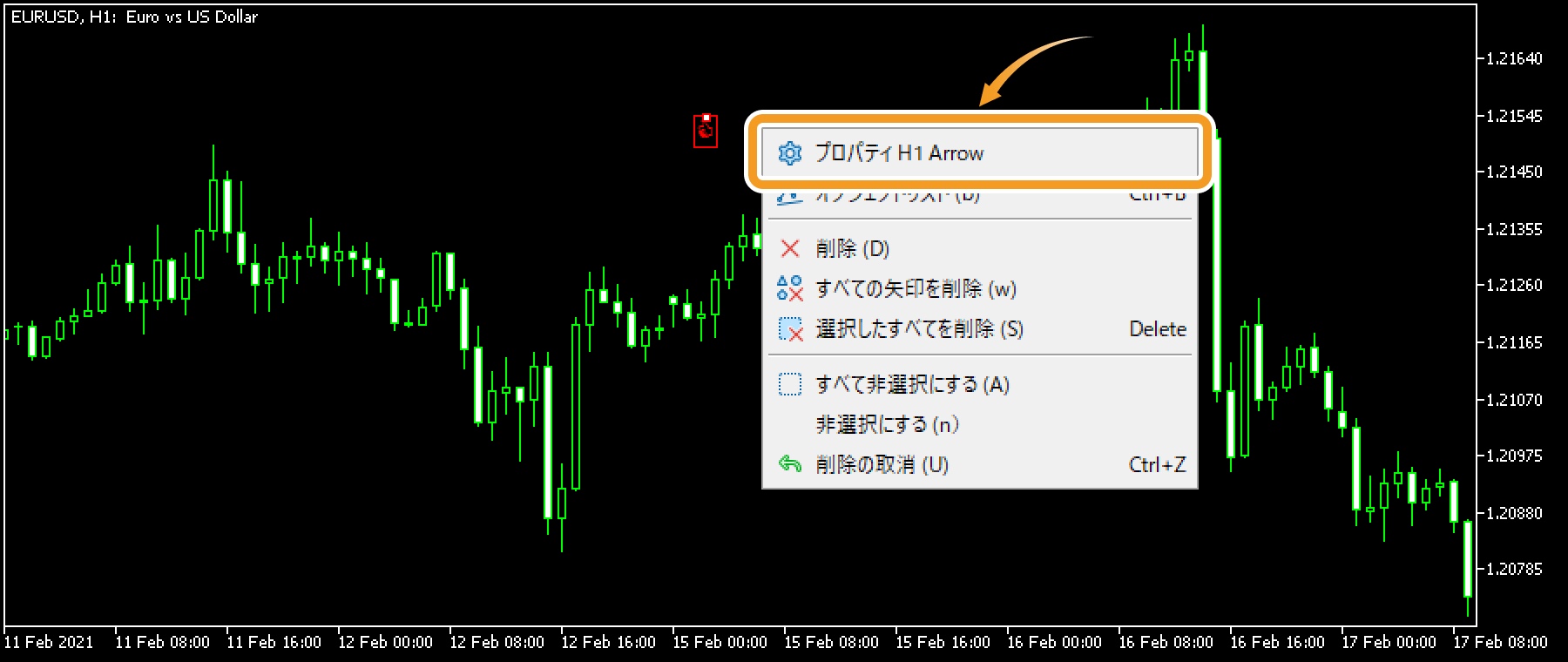Click price label 1.21355 on price axis
Screen dimensions: 1568x662
click(x=1514, y=229)
